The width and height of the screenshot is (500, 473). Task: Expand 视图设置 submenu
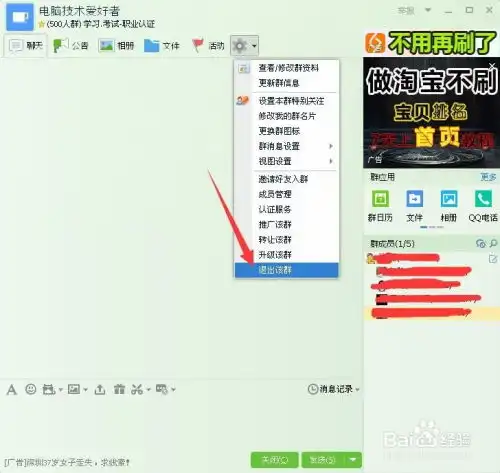287,161
